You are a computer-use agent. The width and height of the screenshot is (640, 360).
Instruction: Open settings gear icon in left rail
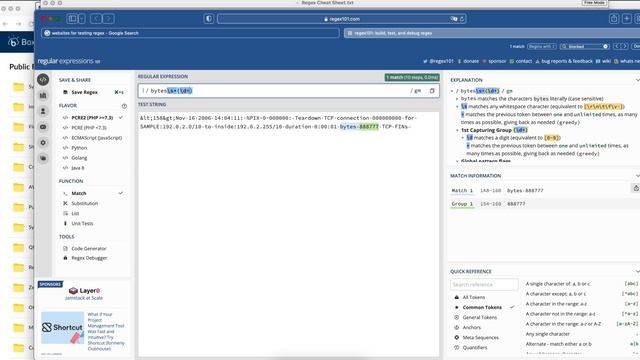(x=43, y=142)
